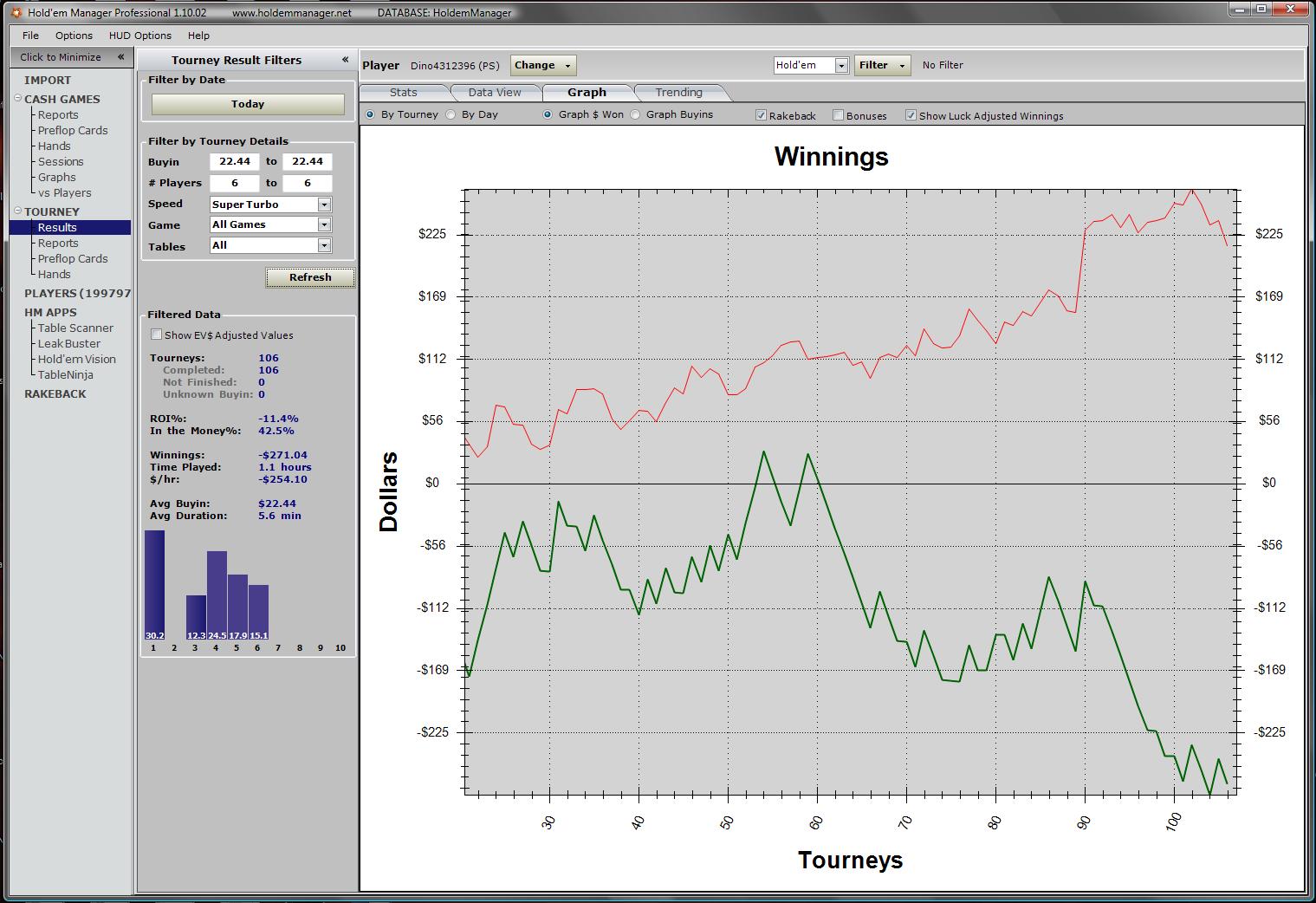Click the 12.3 finish-position bar

coord(196,618)
